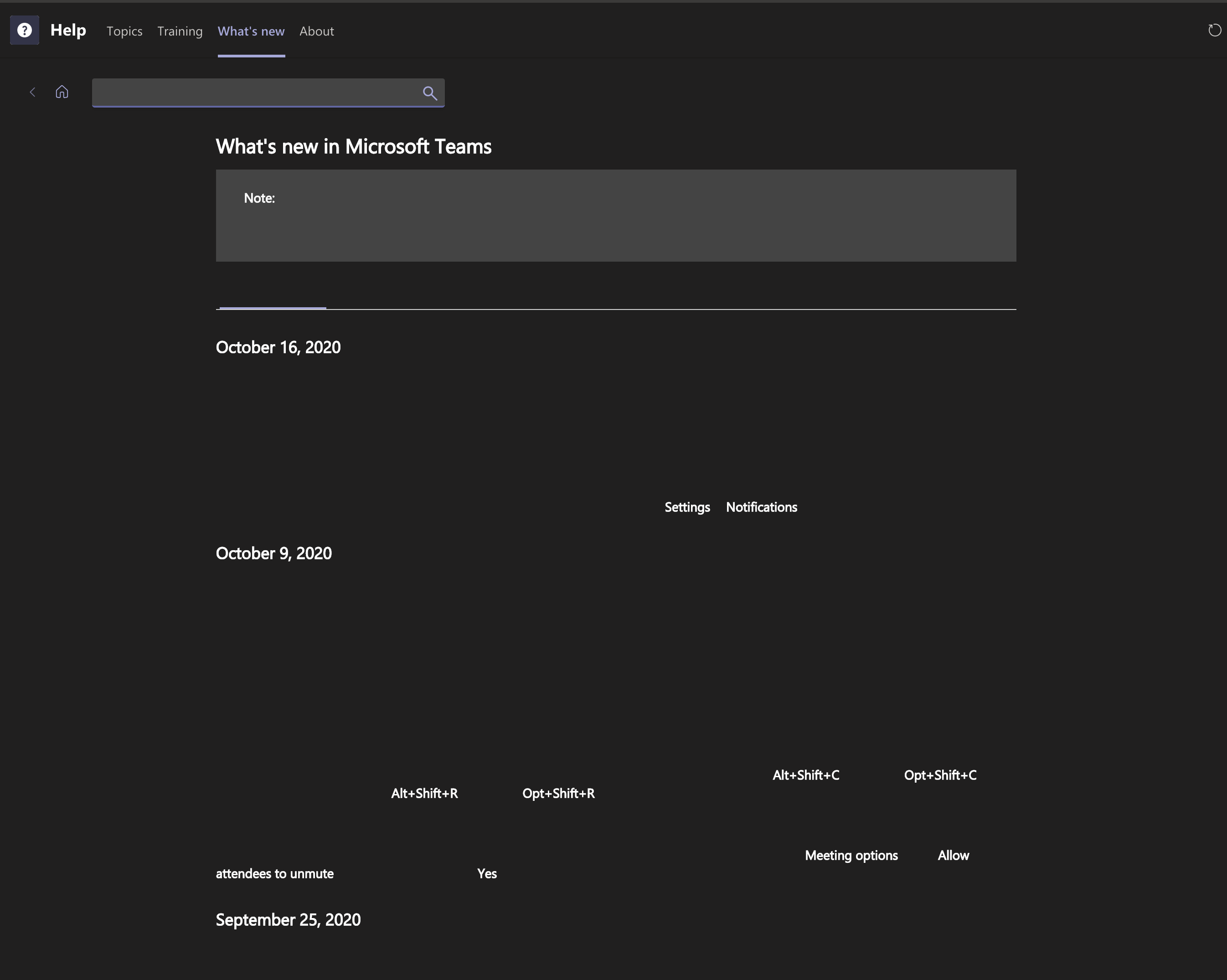Click the attendees to unmute text
This screenshot has width=1227, height=980.
pyautogui.click(x=274, y=874)
